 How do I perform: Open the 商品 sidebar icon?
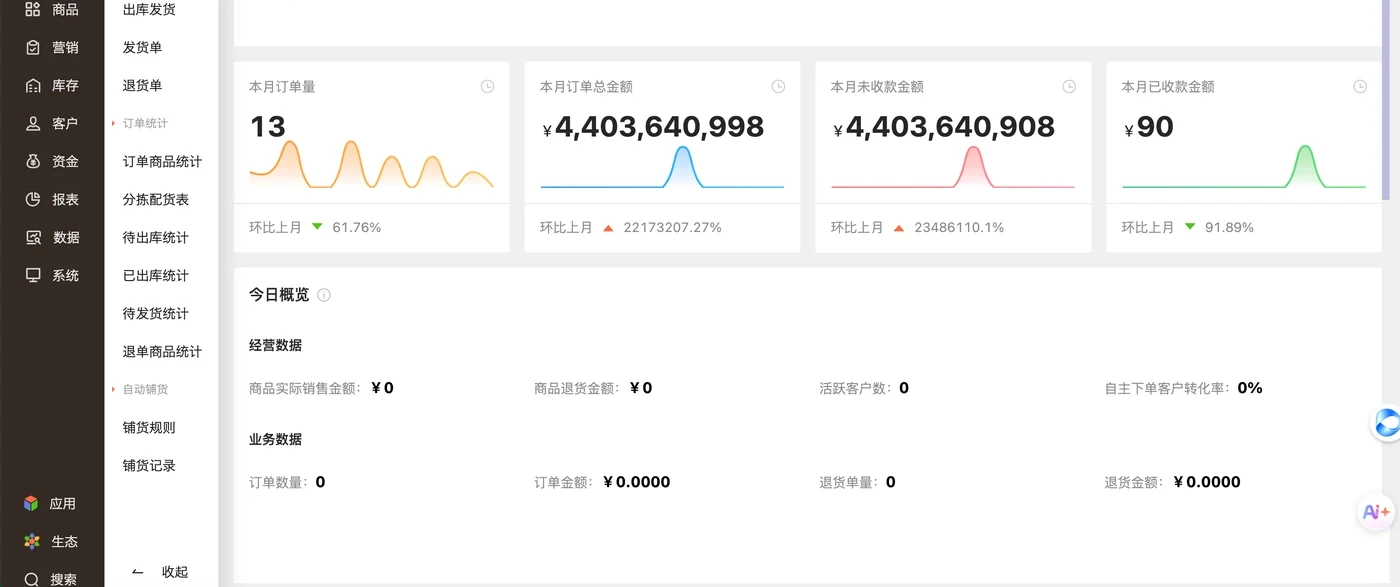33,9
